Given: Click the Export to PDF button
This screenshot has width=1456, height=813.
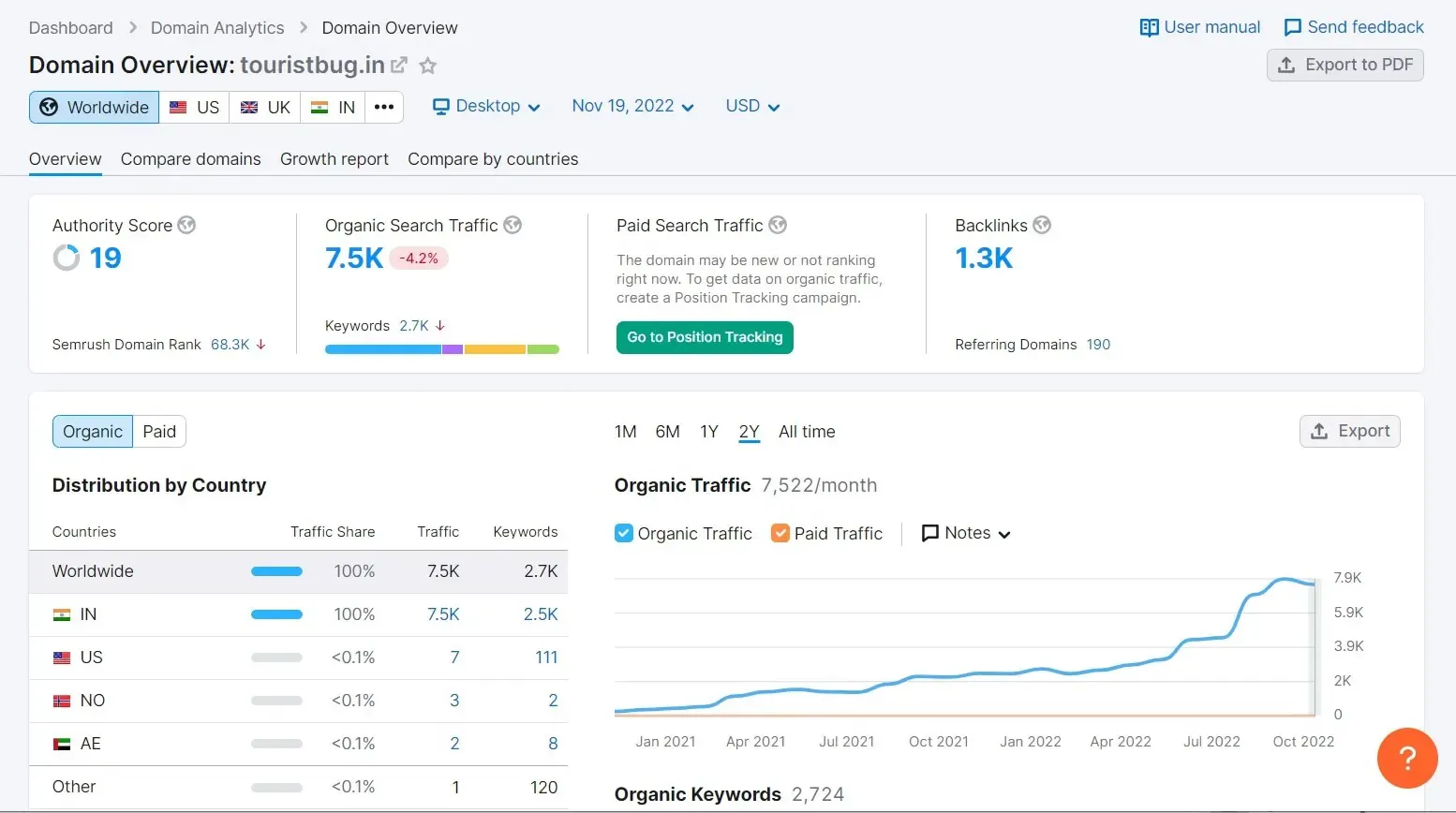Looking at the screenshot, I should 1345,65.
